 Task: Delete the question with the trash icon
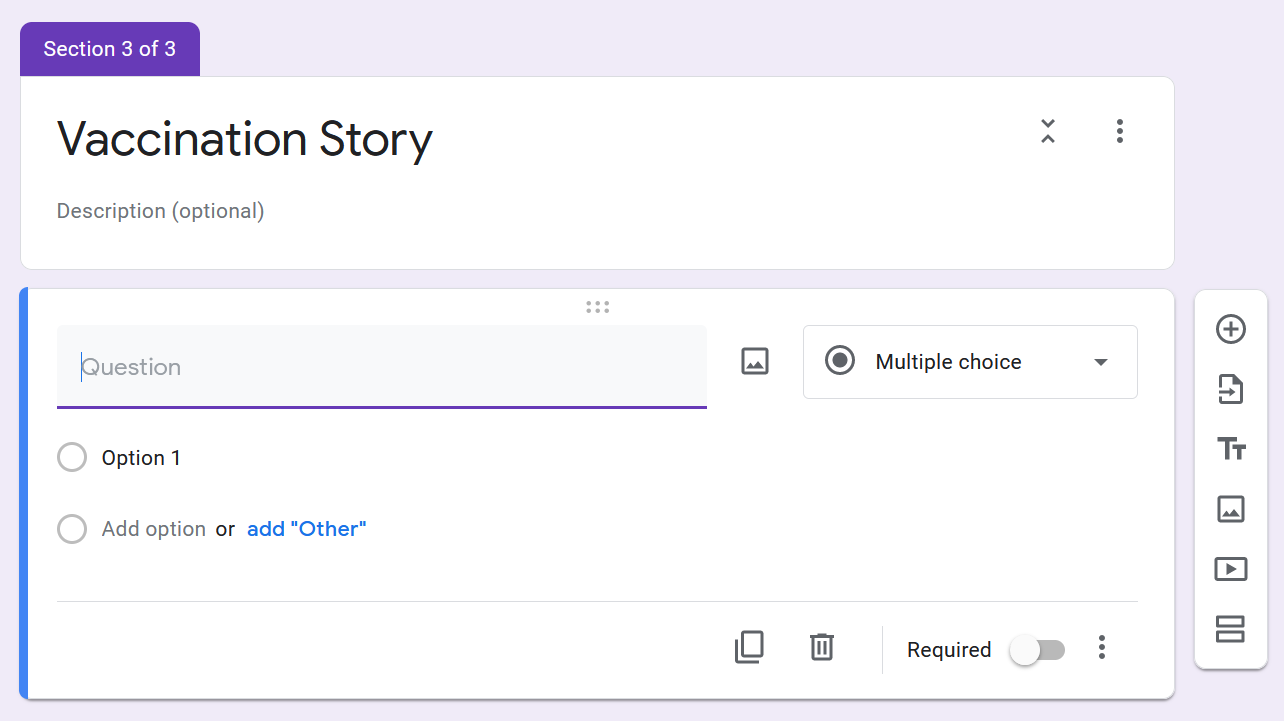tap(821, 648)
